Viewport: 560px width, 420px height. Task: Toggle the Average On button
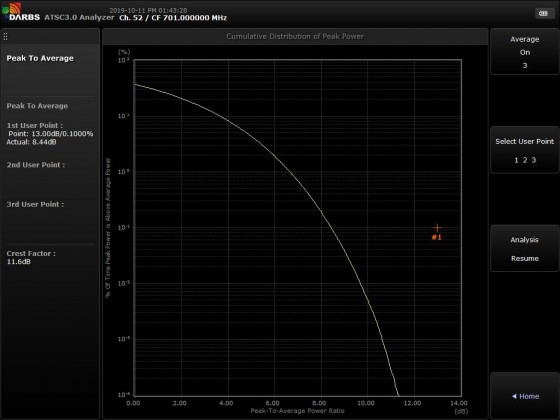(x=525, y=52)
